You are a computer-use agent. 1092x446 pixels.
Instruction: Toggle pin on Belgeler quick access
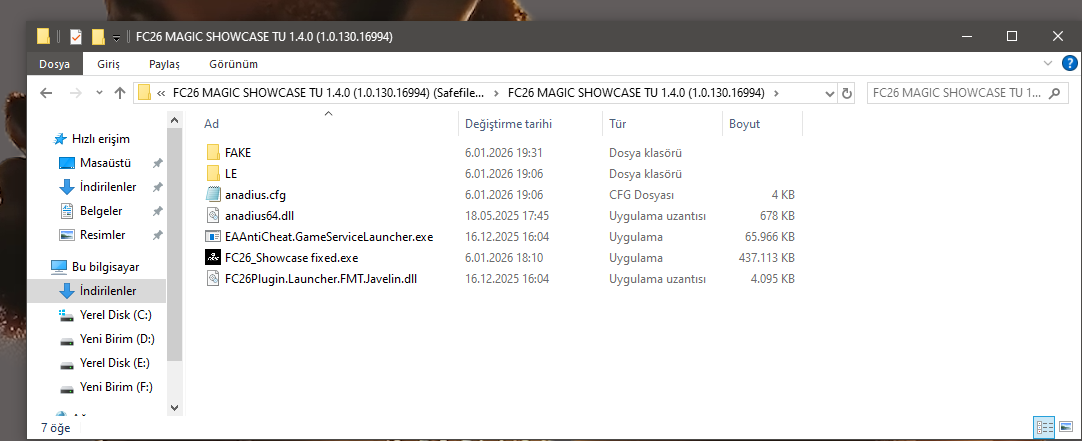point(157,211)
